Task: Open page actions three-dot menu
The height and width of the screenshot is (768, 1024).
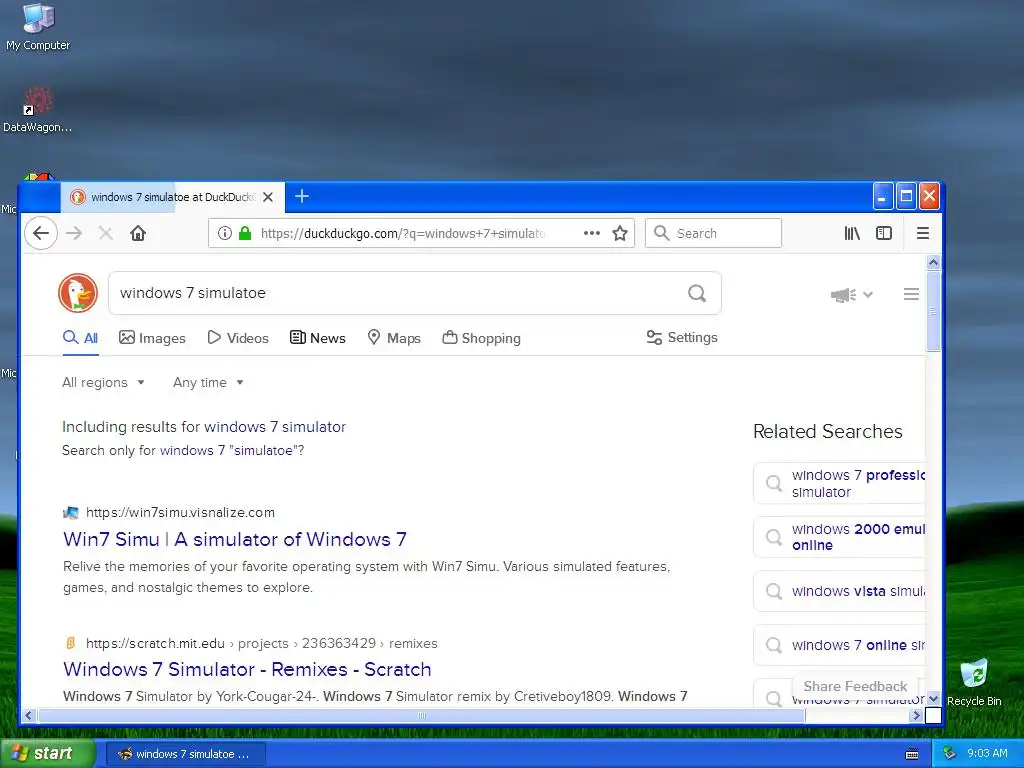Action: tap(592, 233)
